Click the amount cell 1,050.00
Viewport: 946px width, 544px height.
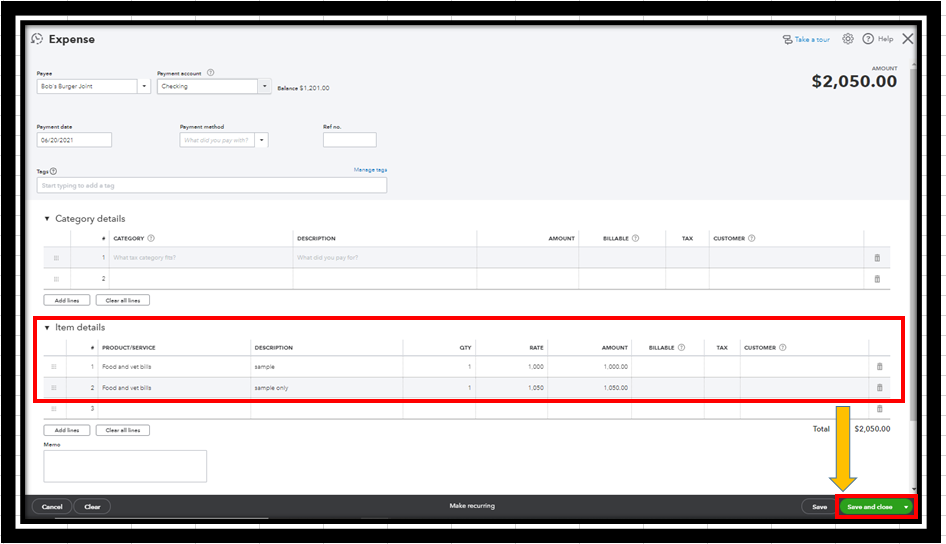click(589, 388)
